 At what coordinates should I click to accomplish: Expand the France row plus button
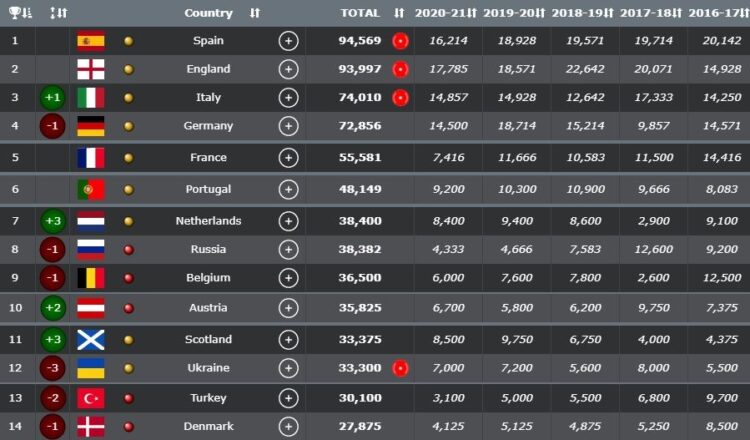pyautogui.click(x=288, y=158)
